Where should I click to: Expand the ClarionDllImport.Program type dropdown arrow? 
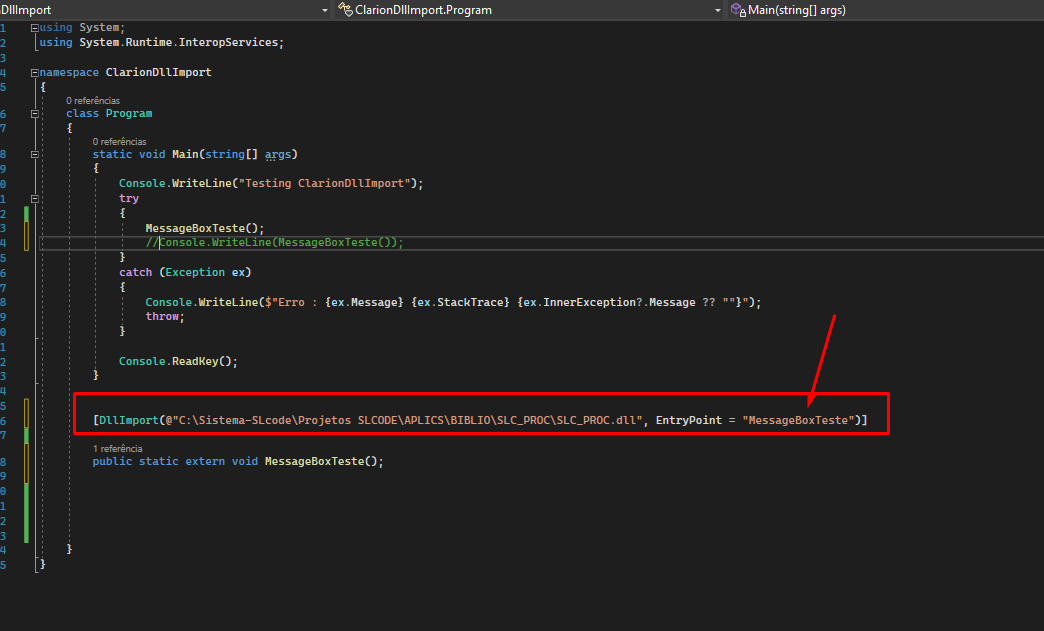[x=716, y=10]
